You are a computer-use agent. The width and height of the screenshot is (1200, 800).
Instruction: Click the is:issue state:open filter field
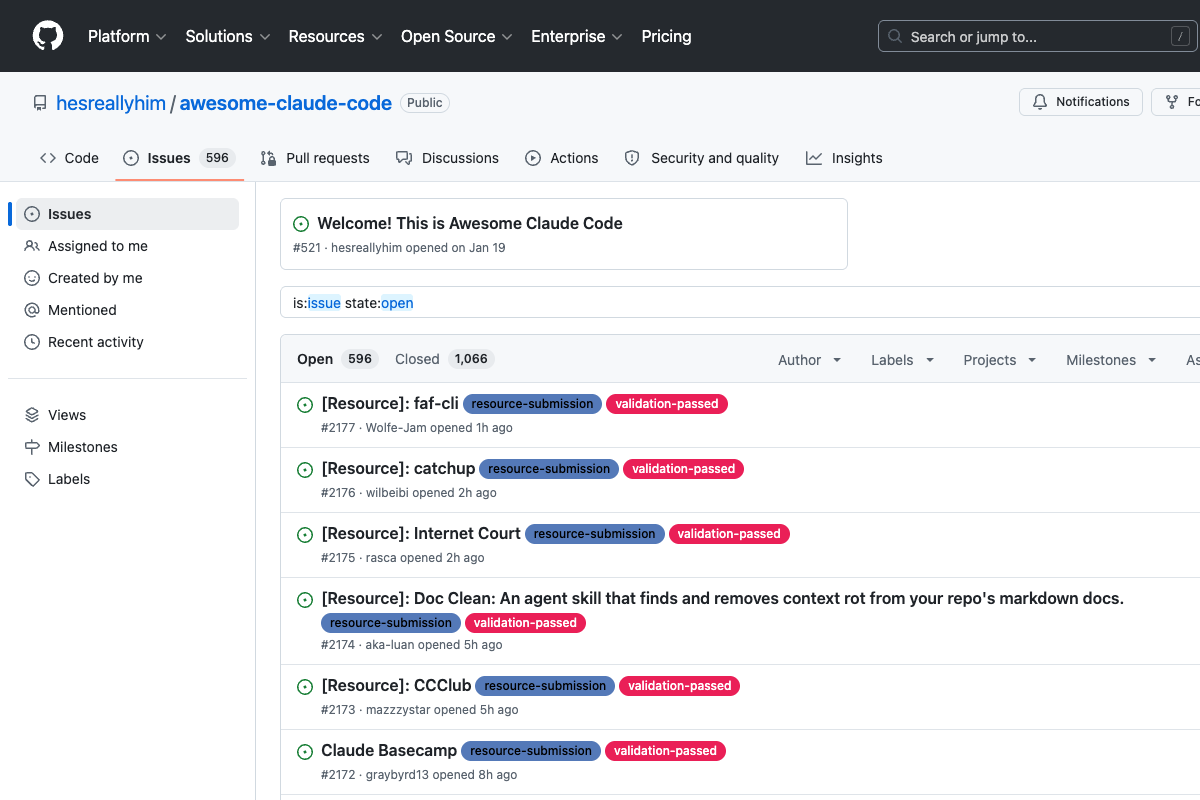[x=740, y=303]
